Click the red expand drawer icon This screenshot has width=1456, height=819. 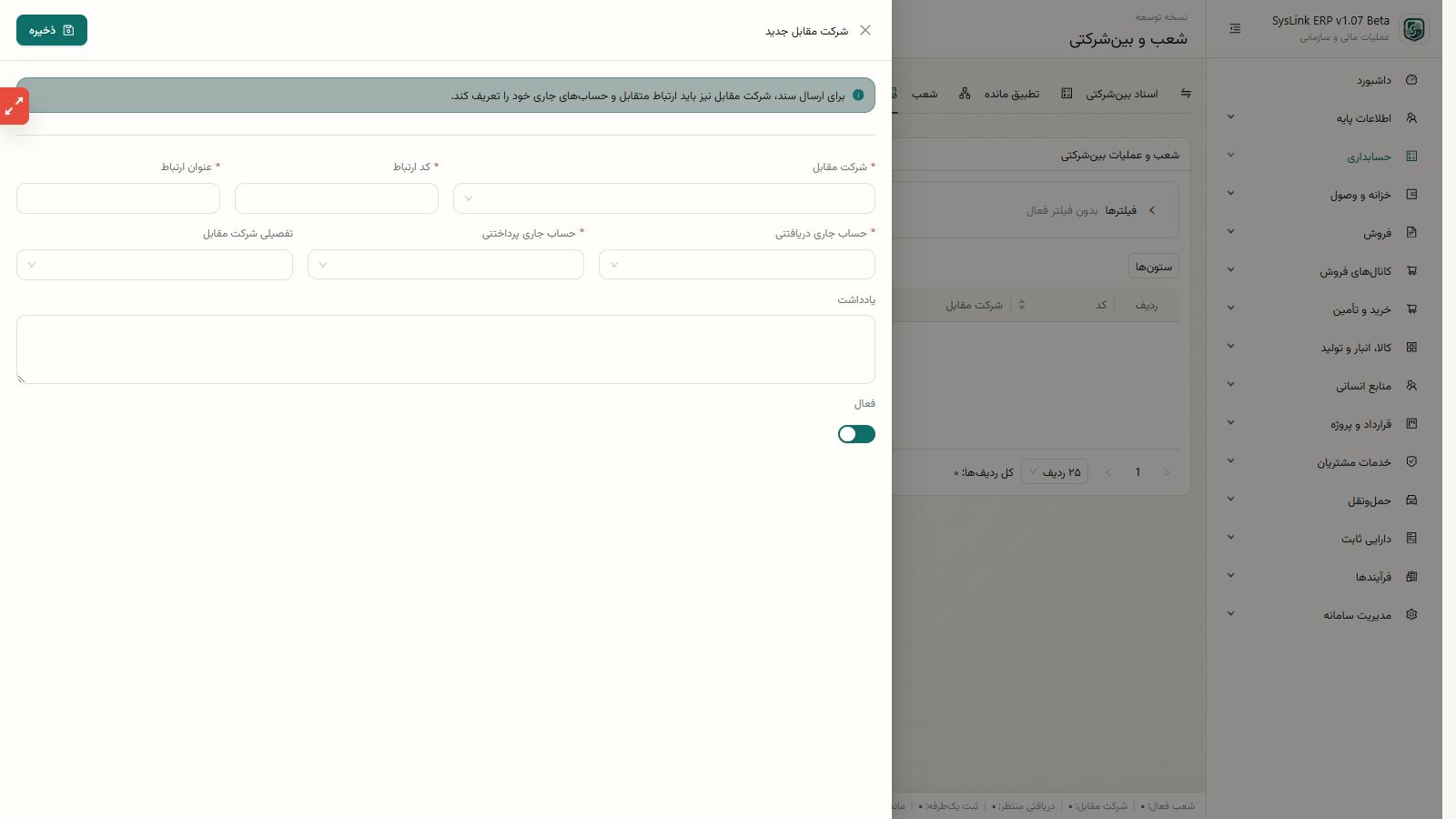15,106
